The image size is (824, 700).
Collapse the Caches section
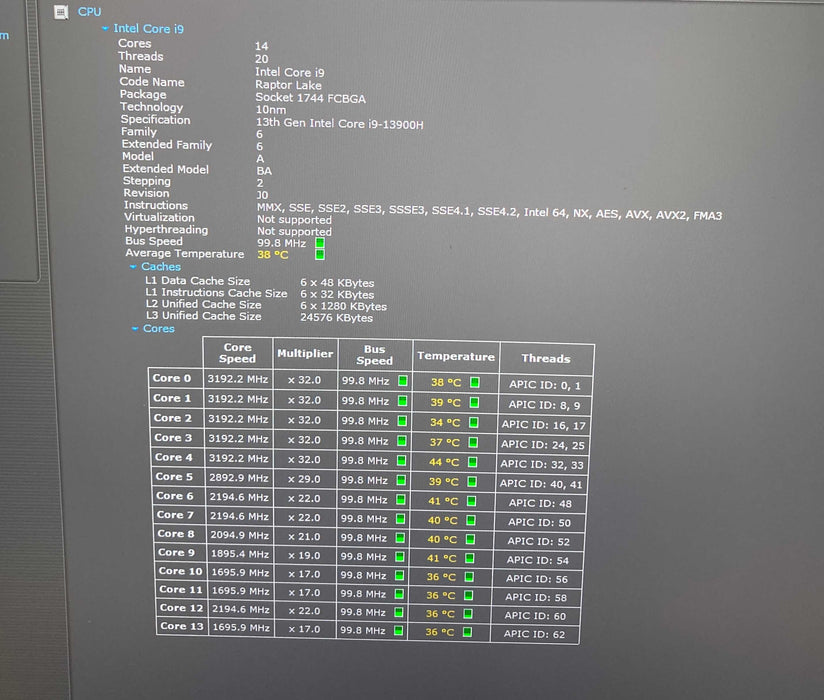(x=133, y=267)
